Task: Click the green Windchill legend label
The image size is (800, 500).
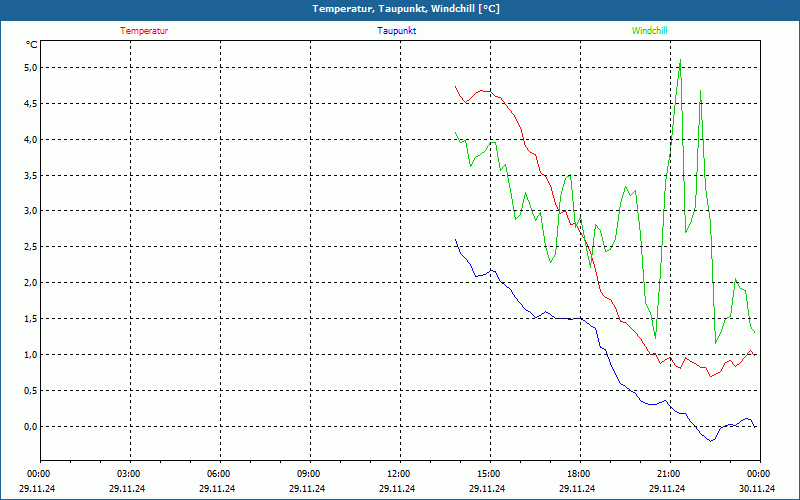Action: click(649, 31)
